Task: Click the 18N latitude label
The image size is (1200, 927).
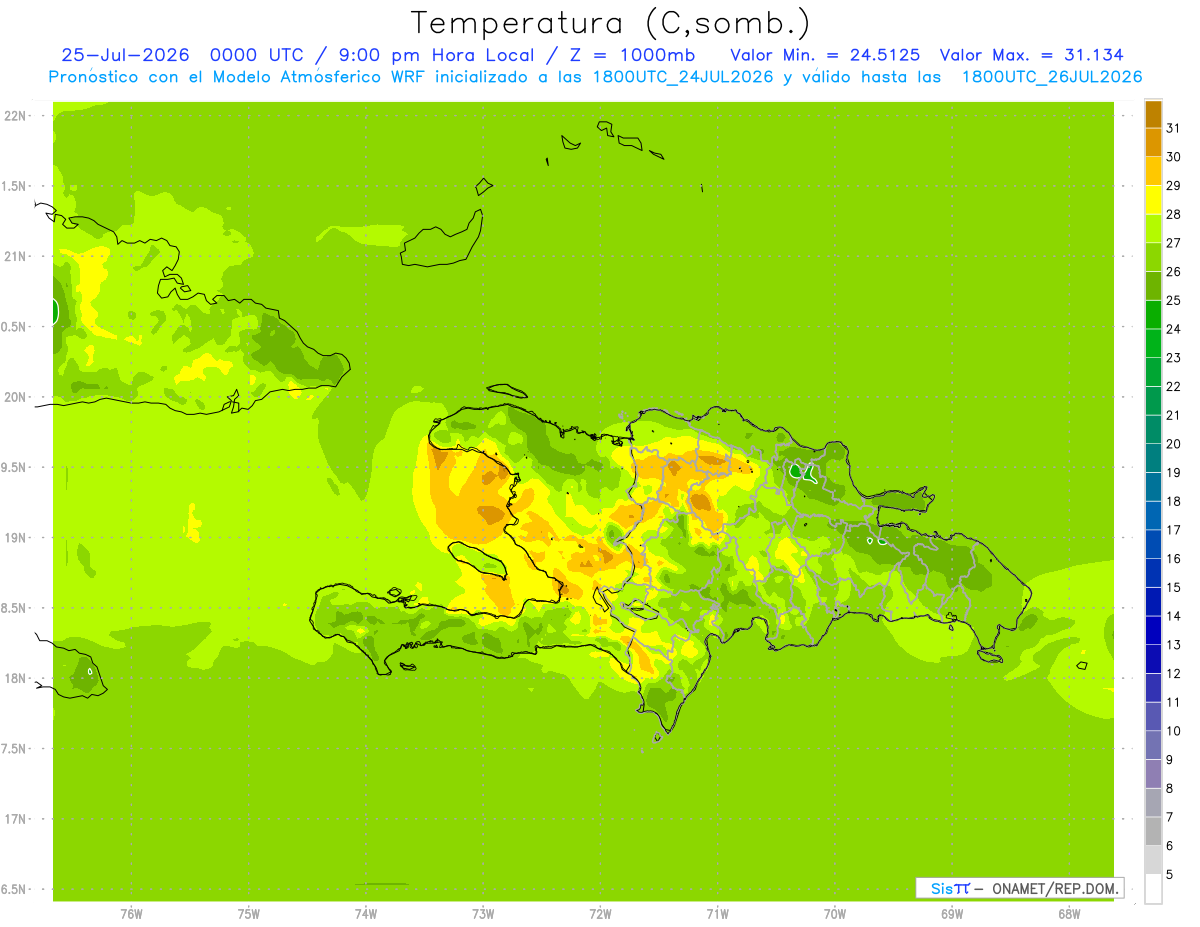Action: click(15, 678)
